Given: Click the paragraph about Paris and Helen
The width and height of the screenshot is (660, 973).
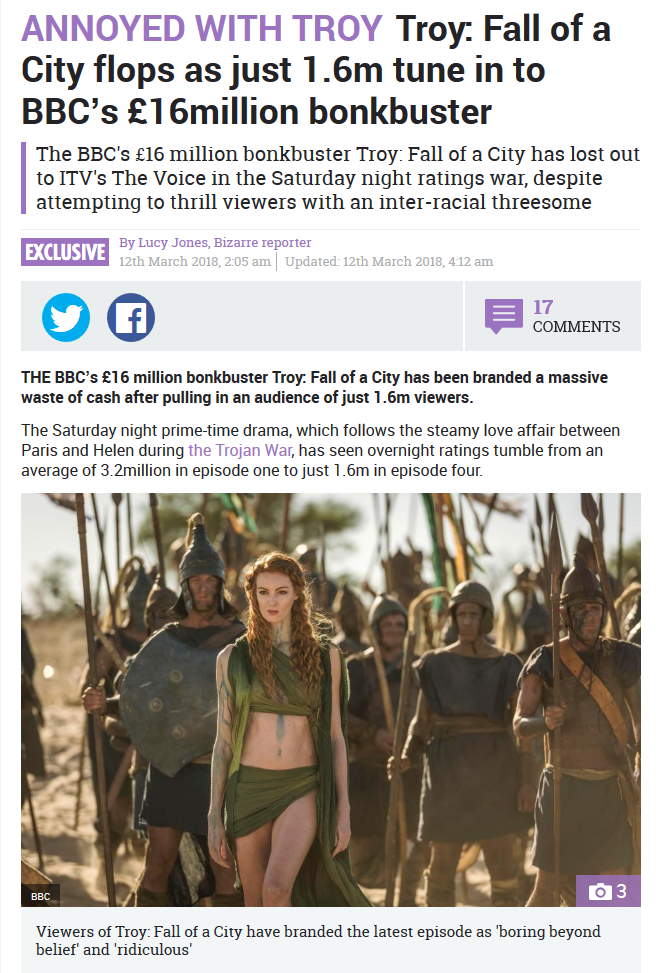Looking at the screenshot, I should click(321, 450).
